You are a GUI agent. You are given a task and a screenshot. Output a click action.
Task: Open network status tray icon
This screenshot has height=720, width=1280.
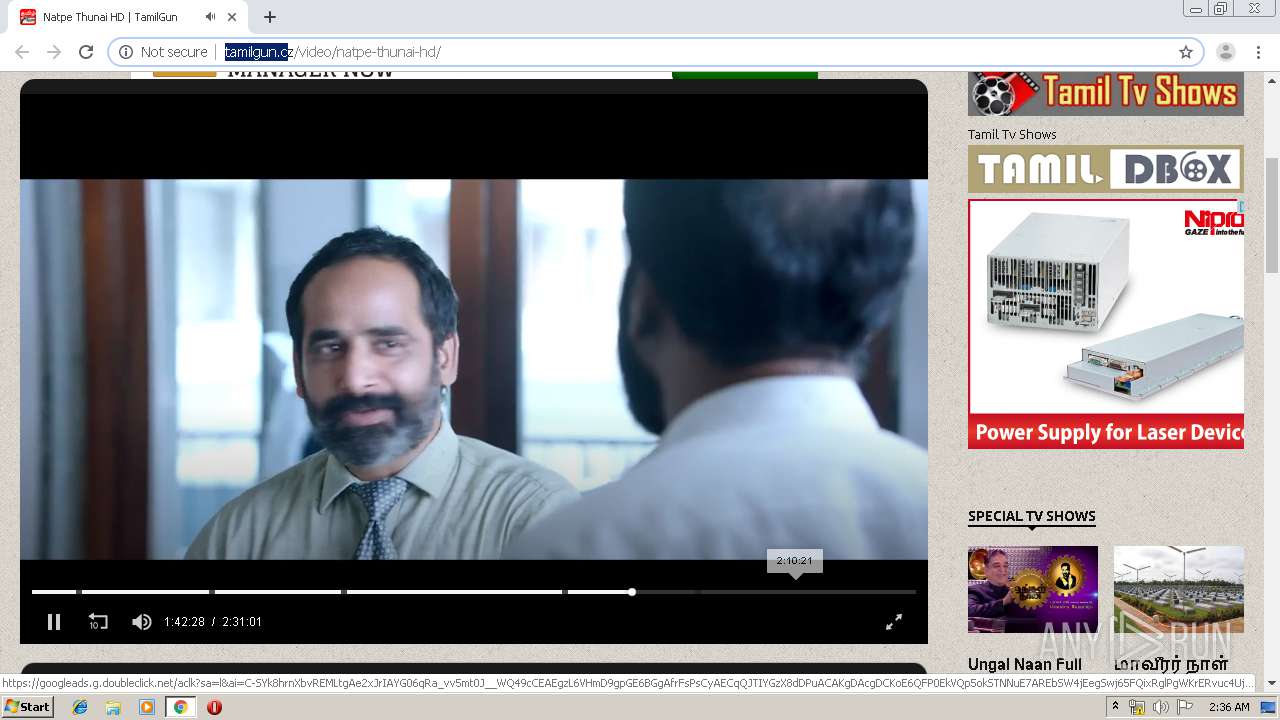(1137, 707)
